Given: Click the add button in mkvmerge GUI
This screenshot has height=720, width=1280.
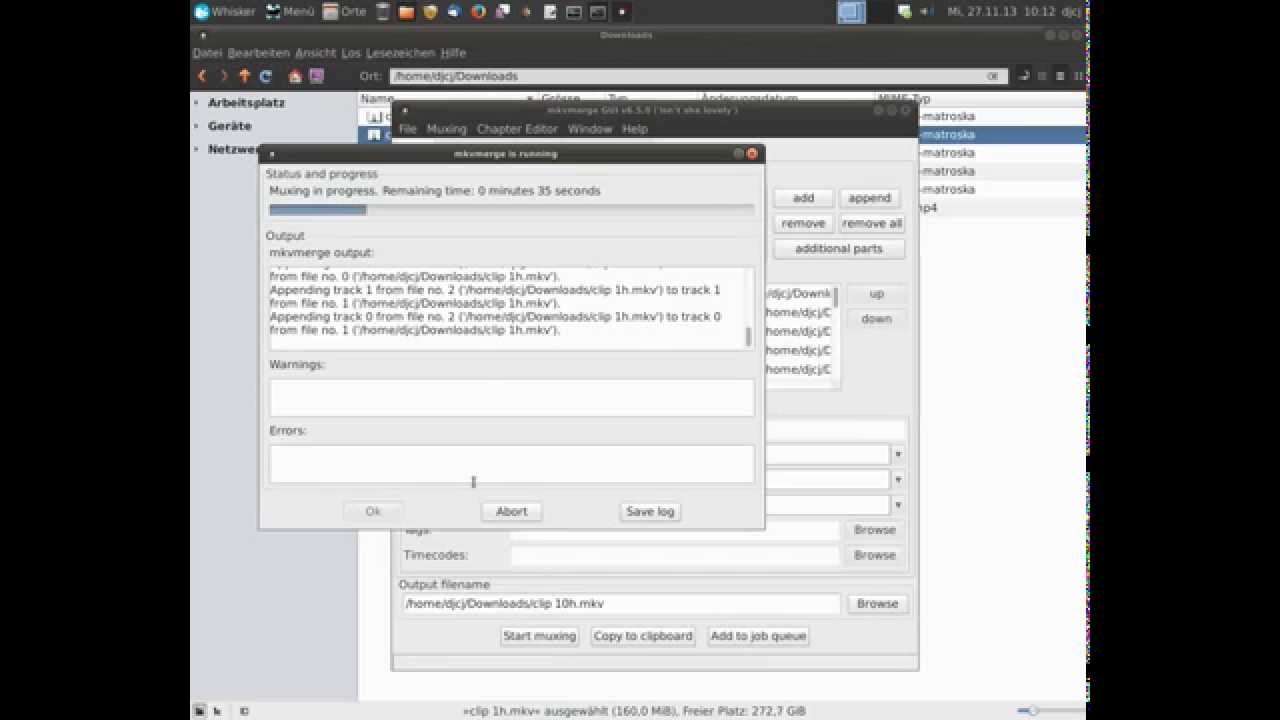Looking at the screenshot, I should point(804,198).
